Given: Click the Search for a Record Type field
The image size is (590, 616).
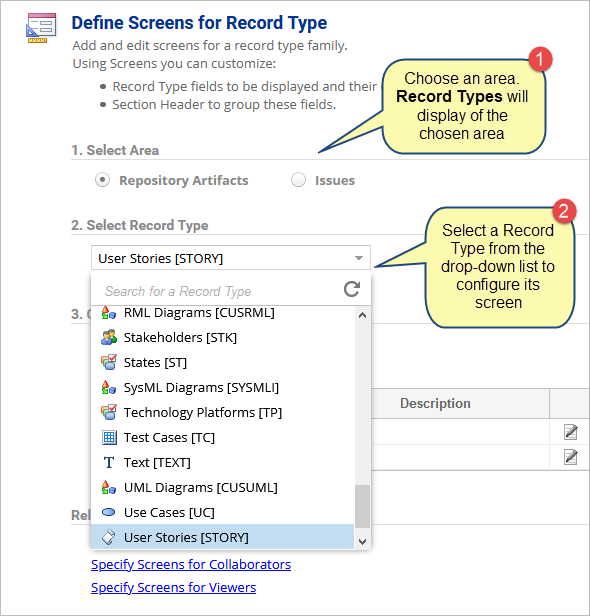Looking at the screenshot, I should 218,291.
